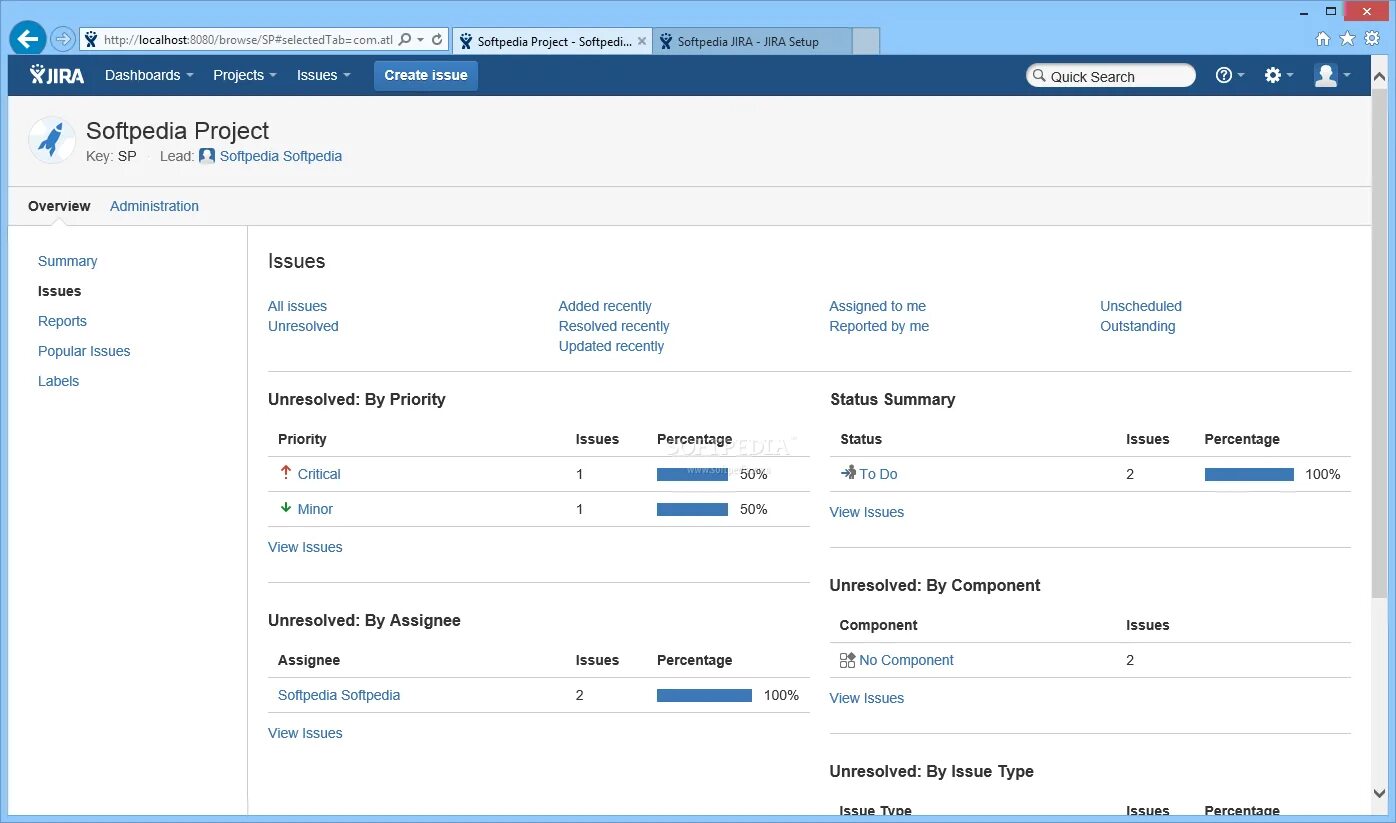Switch to the Administration tab

click(154, 206)
